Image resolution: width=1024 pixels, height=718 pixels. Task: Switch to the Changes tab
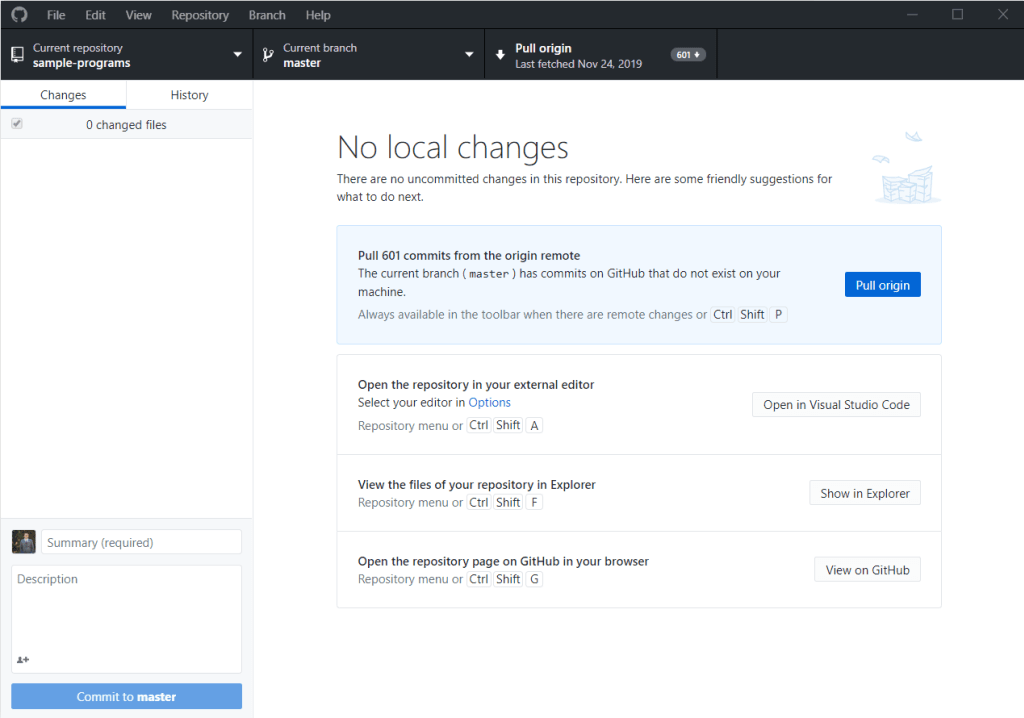point(63,95)
